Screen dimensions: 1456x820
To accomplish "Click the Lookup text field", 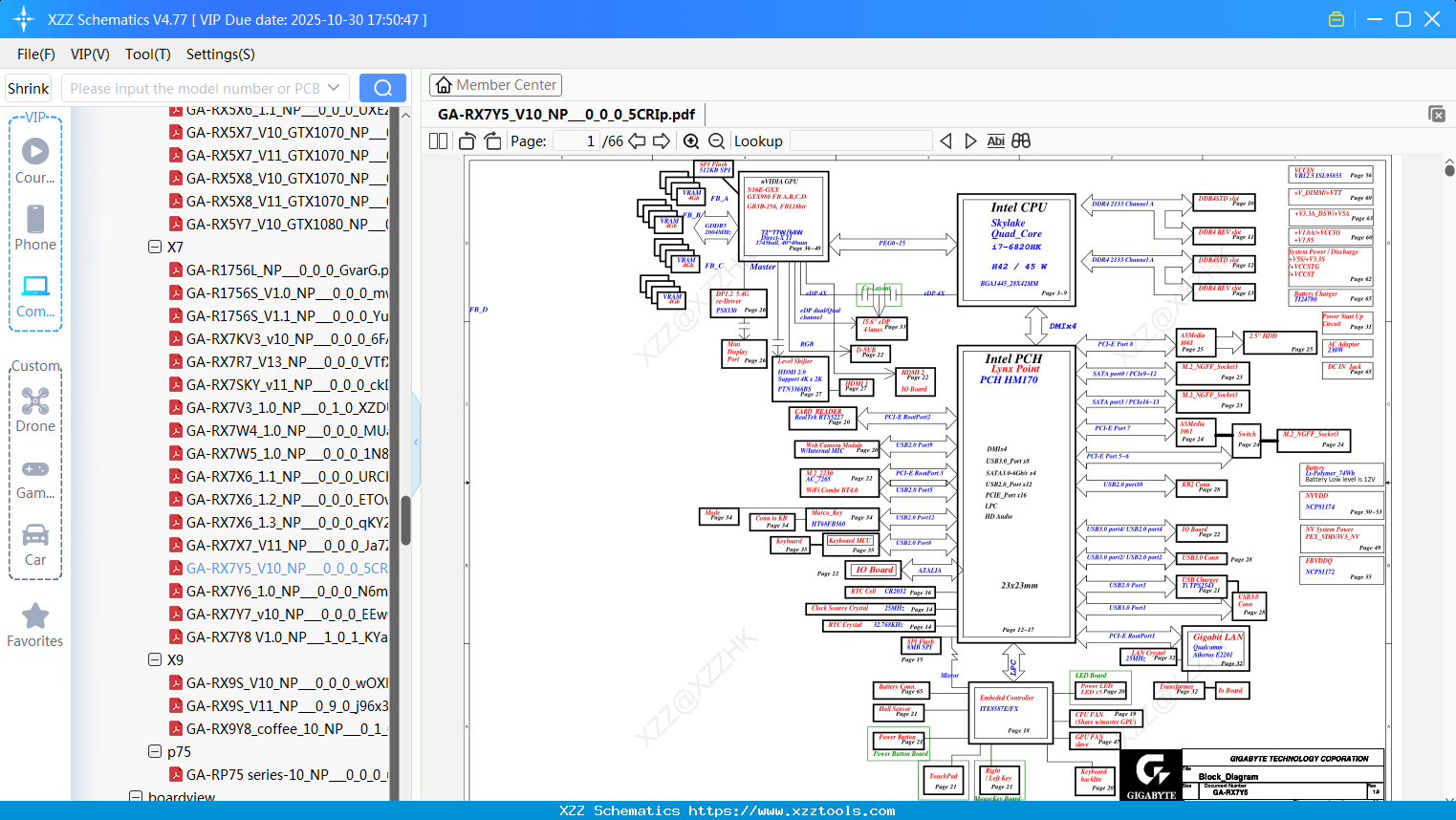I will [x=860, y=140].
